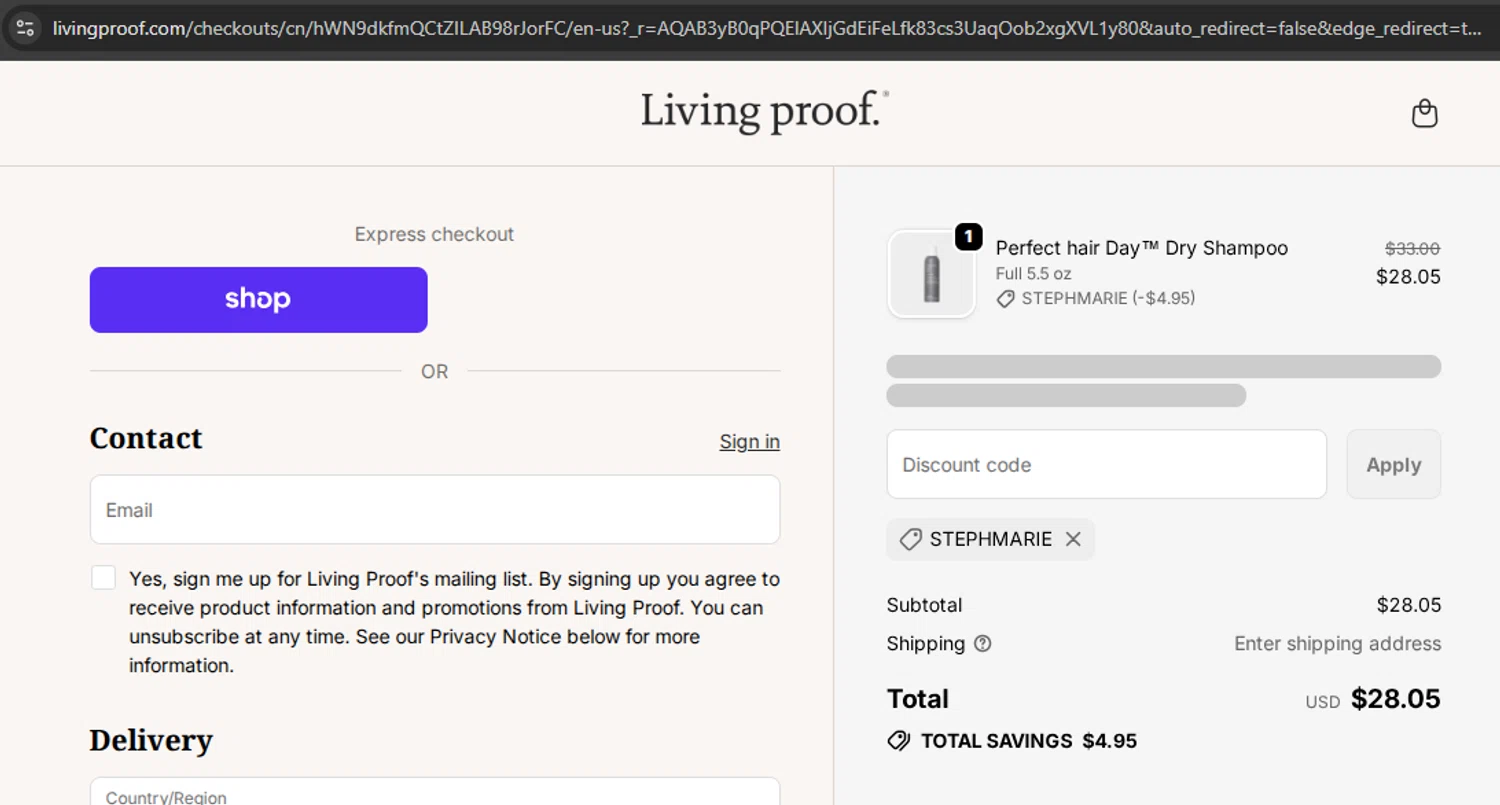Remove the STEPHMARIE discount code

click(x=1073, y=540)
